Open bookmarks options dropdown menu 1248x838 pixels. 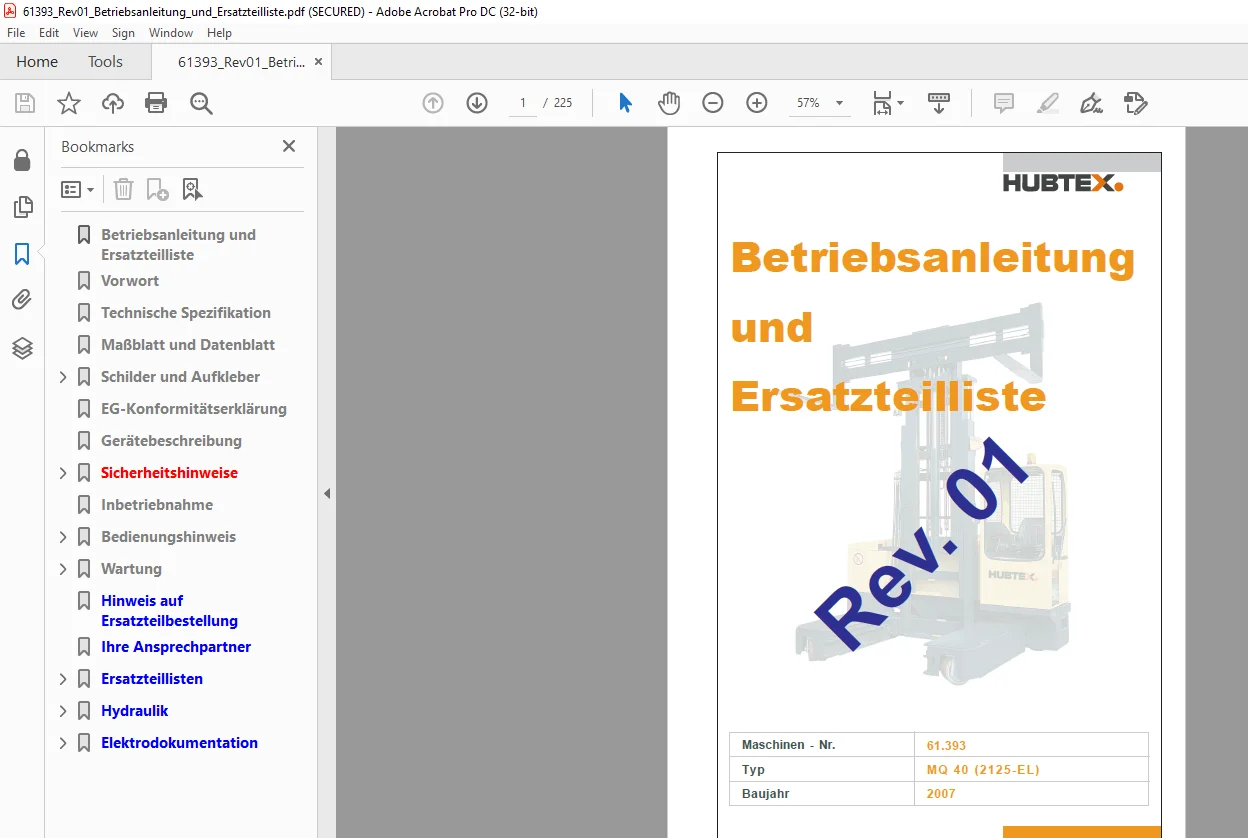78,189
